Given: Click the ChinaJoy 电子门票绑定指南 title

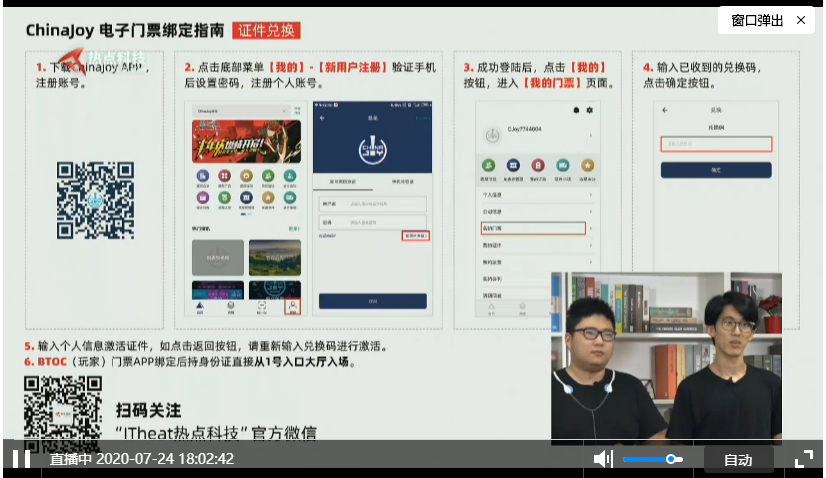Looking at the screenshot, I should [125, 31].
